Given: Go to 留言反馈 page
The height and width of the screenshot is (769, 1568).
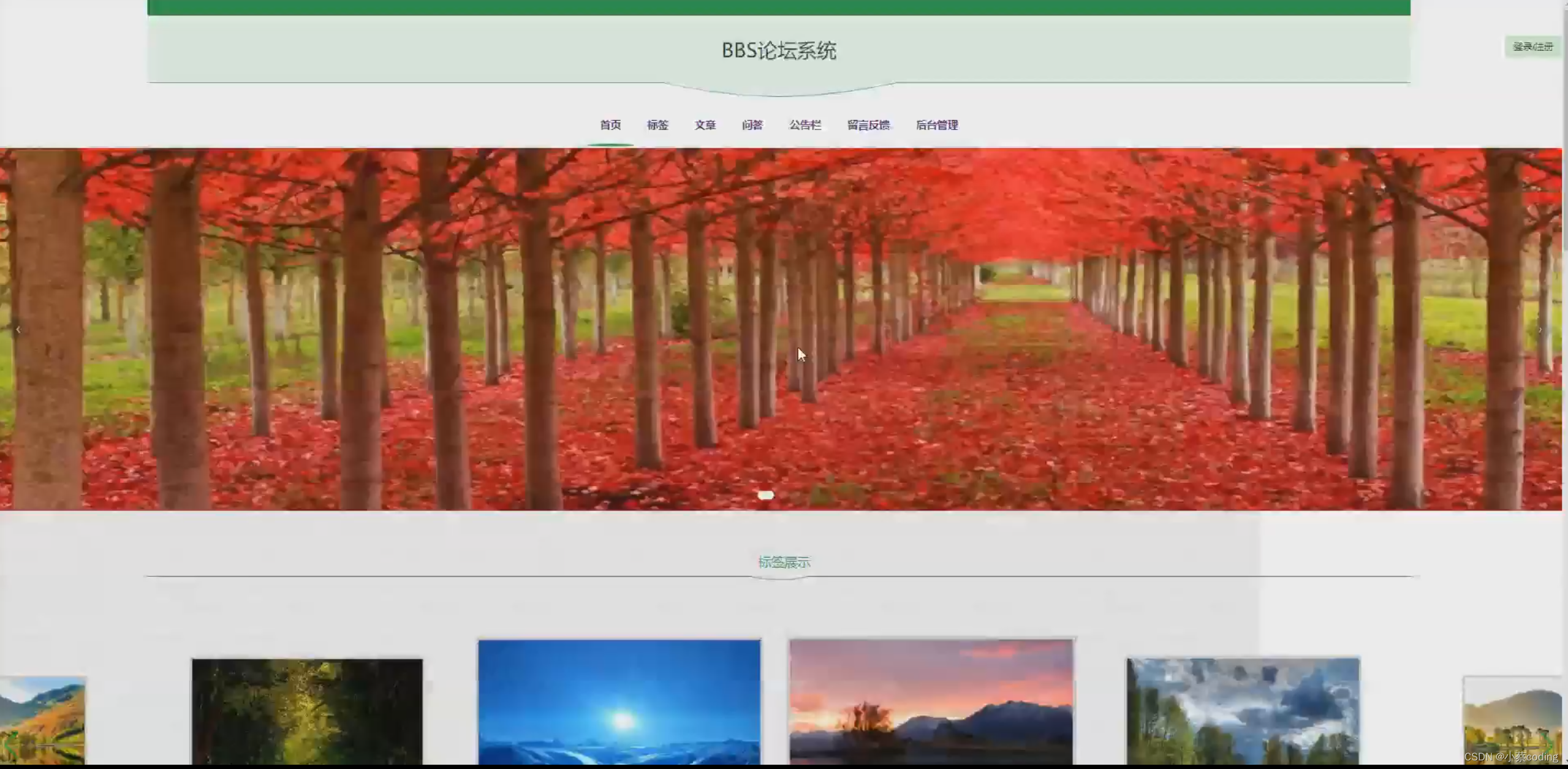Looking at the screenshot, I should [x=868, y=125].
